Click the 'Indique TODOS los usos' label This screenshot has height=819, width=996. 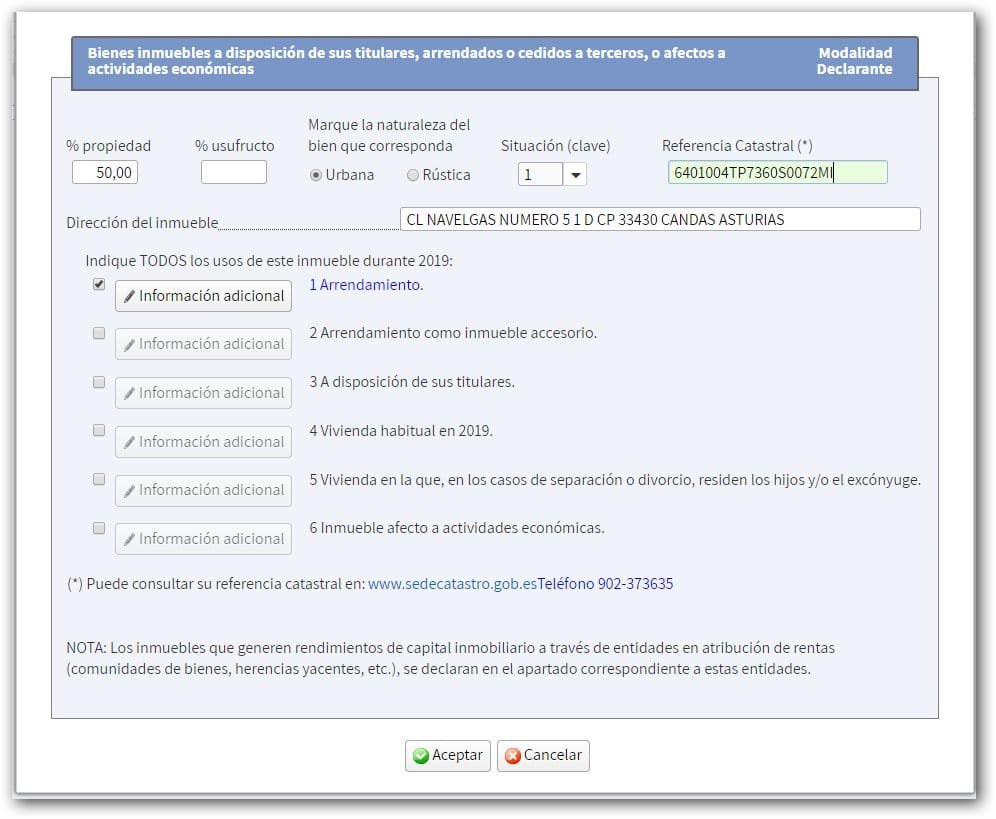pyautogui.click(x=269, y=261)
